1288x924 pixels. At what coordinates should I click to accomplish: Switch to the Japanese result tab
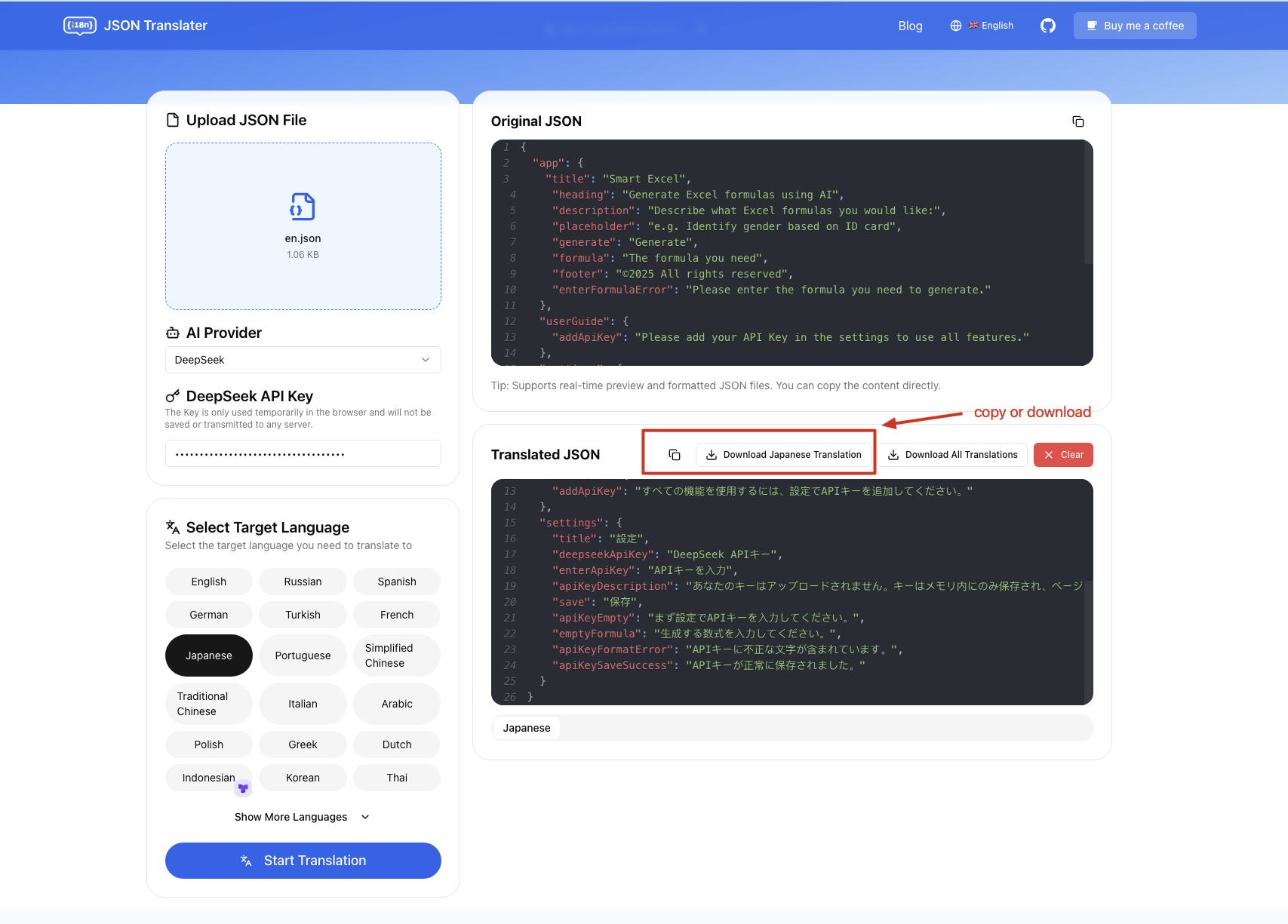click(527, 728)
